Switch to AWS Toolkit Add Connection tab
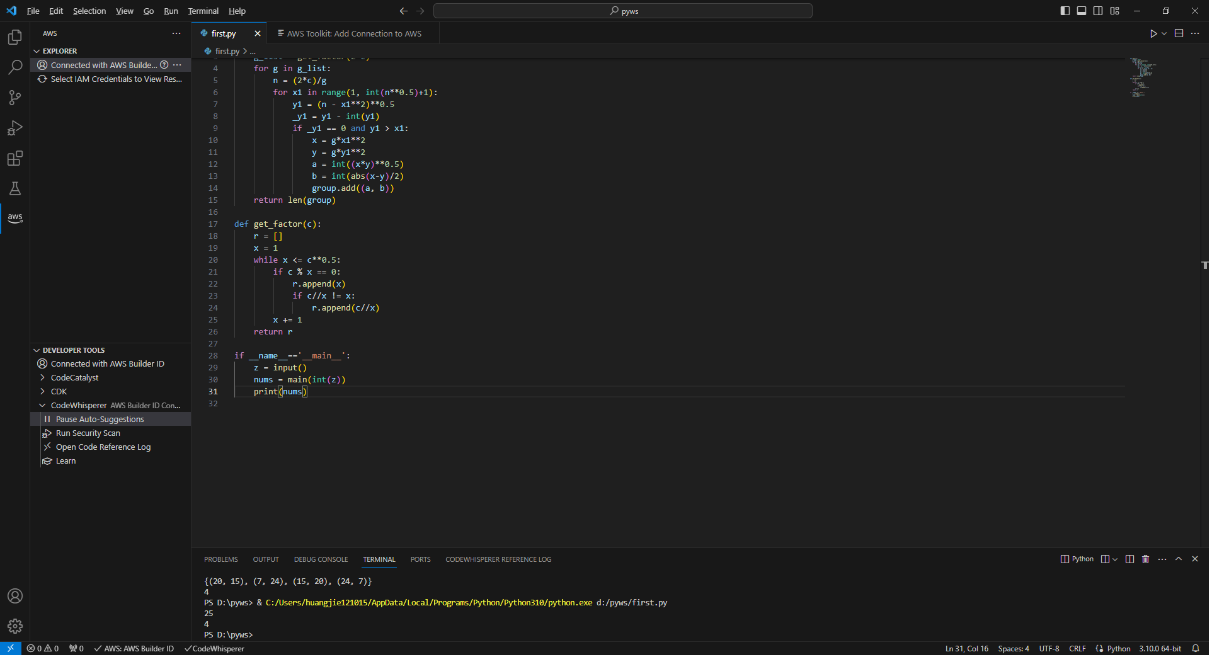Image resolution: width=1209 pixels, height=655 pixels. 352,33
